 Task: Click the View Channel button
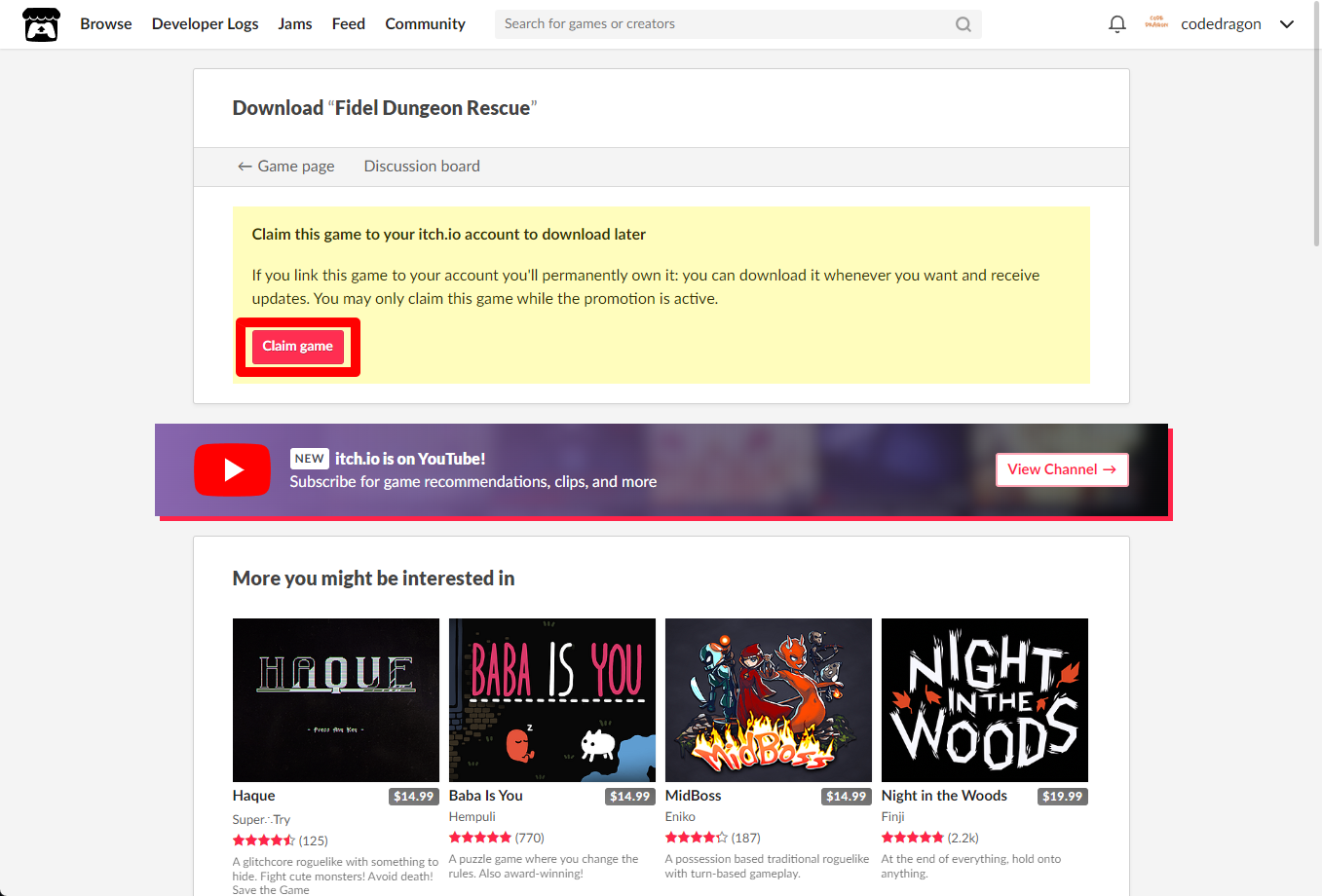[x=1062, y=469]
